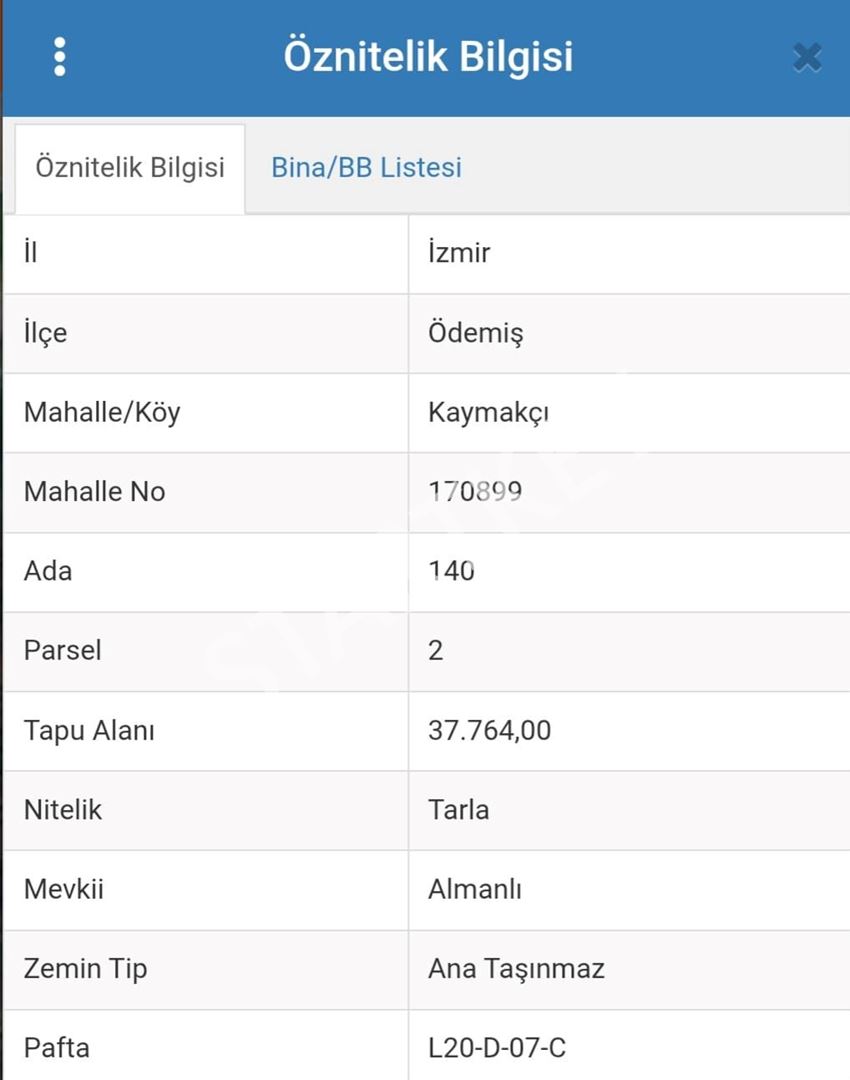850x1080 pixels.
Task: Select the Kaymakçı village value
Action: click(488, 413)
